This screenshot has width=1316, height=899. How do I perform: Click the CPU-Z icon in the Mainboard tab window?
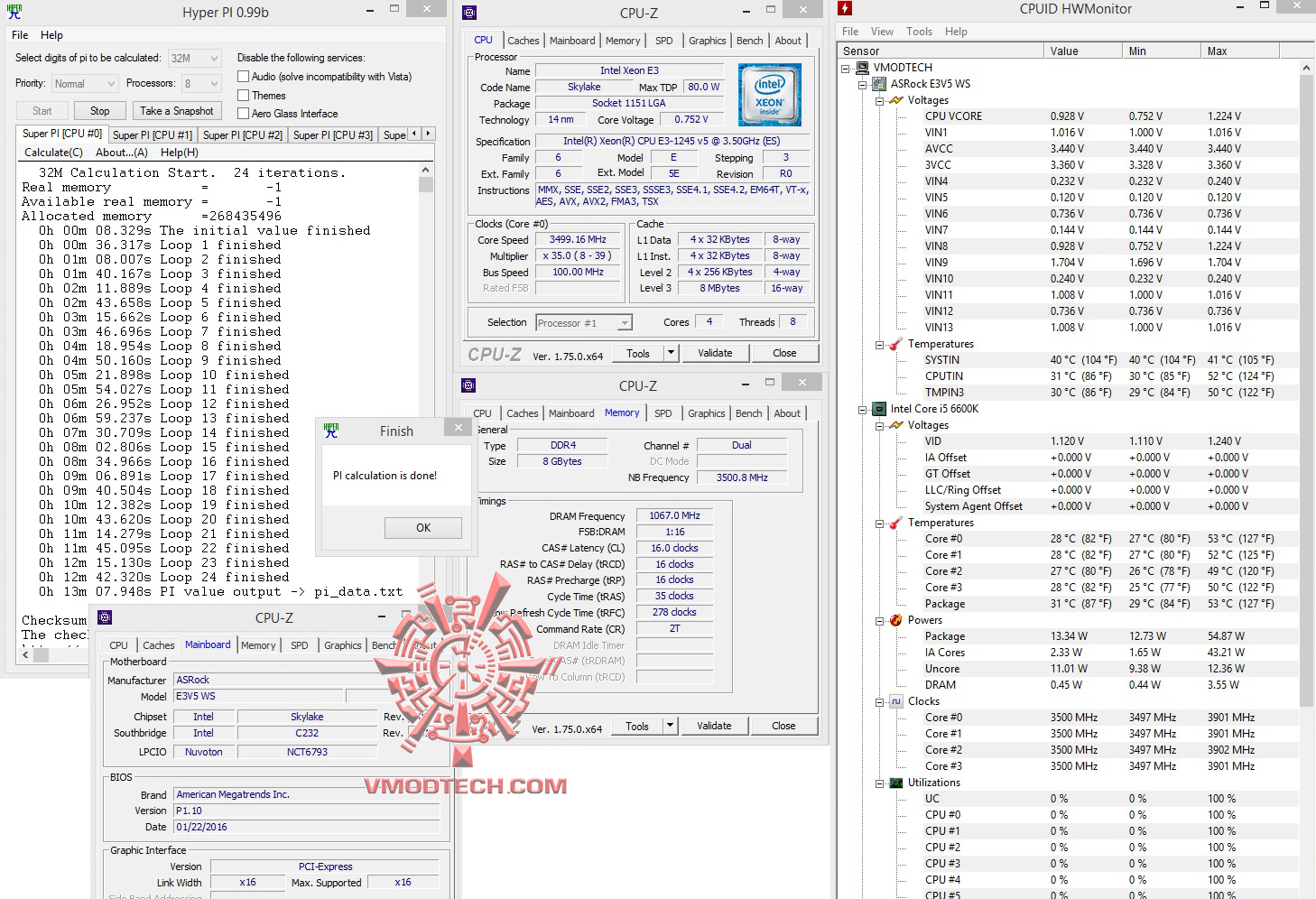click(x=105, y=617)
